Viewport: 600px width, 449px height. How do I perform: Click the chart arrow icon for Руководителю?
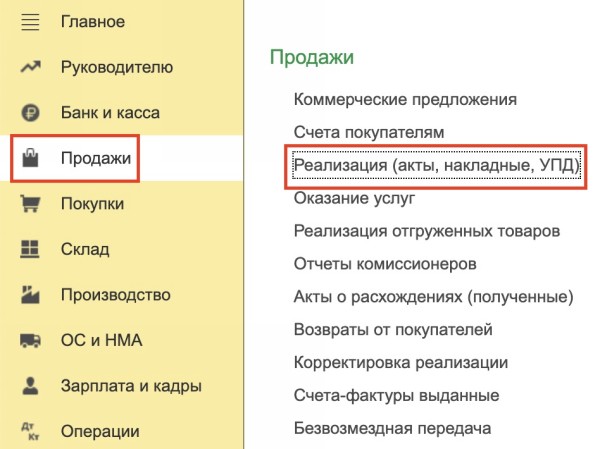[x=30, y=67]
